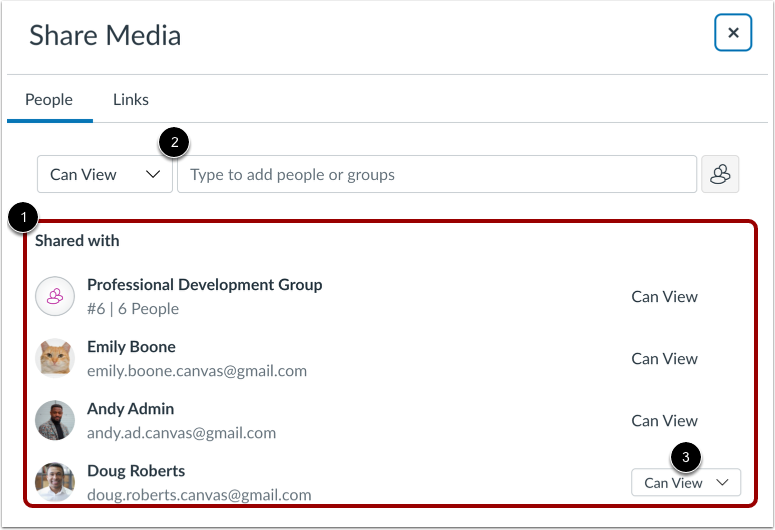Click andy.ad.canvas@gmail.com email text
Screen dimensions: 775x530
[x=181, y=433]
